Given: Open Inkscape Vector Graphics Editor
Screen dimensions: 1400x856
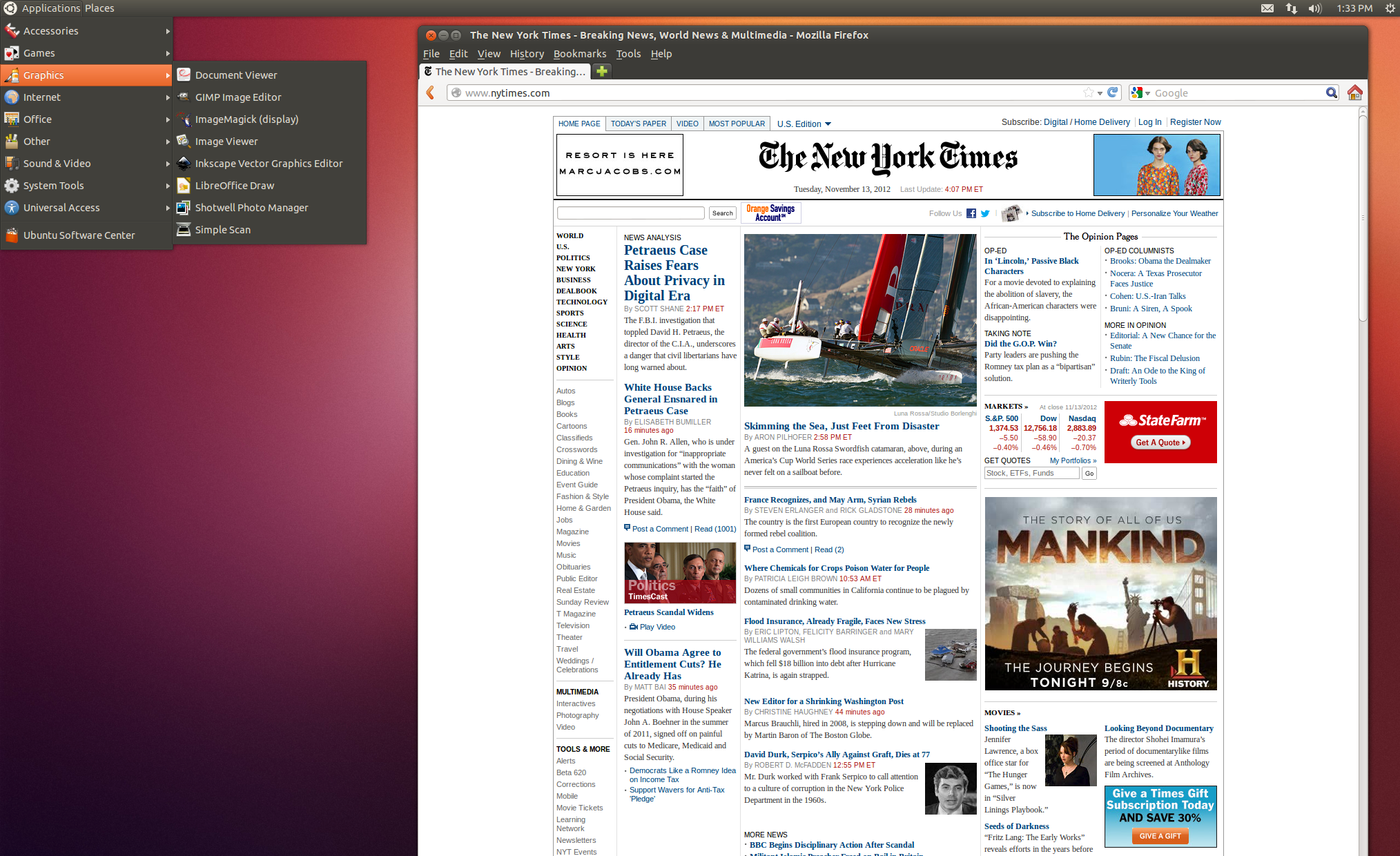Looking at the screenshot, I should click(269, 164).
